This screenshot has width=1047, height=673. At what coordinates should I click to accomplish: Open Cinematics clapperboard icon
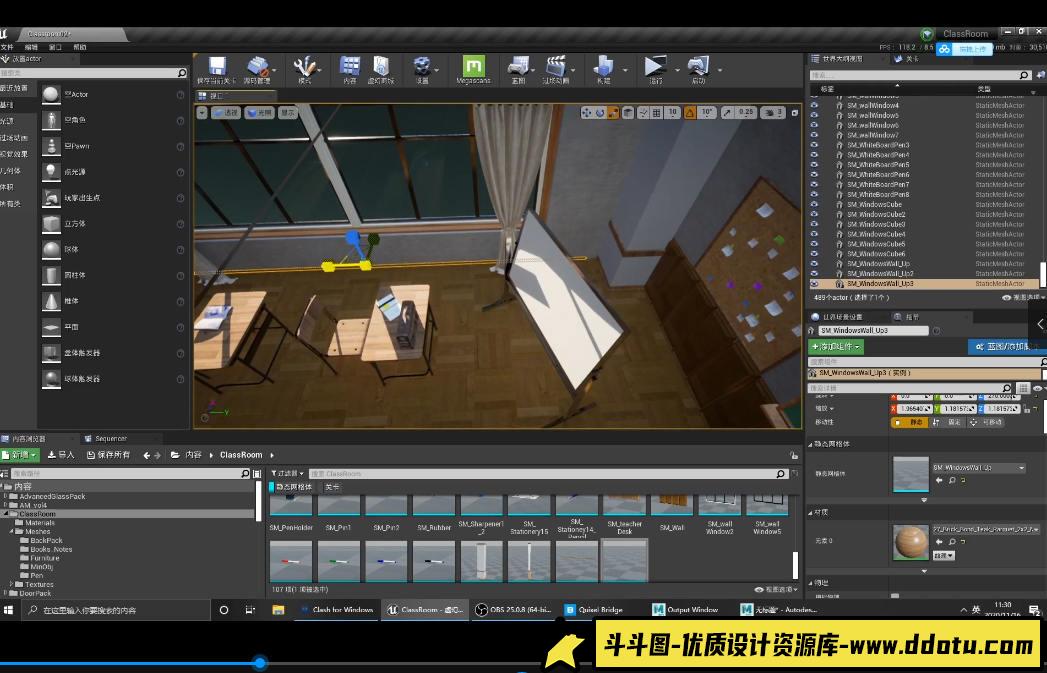click(x=556, y=67)
